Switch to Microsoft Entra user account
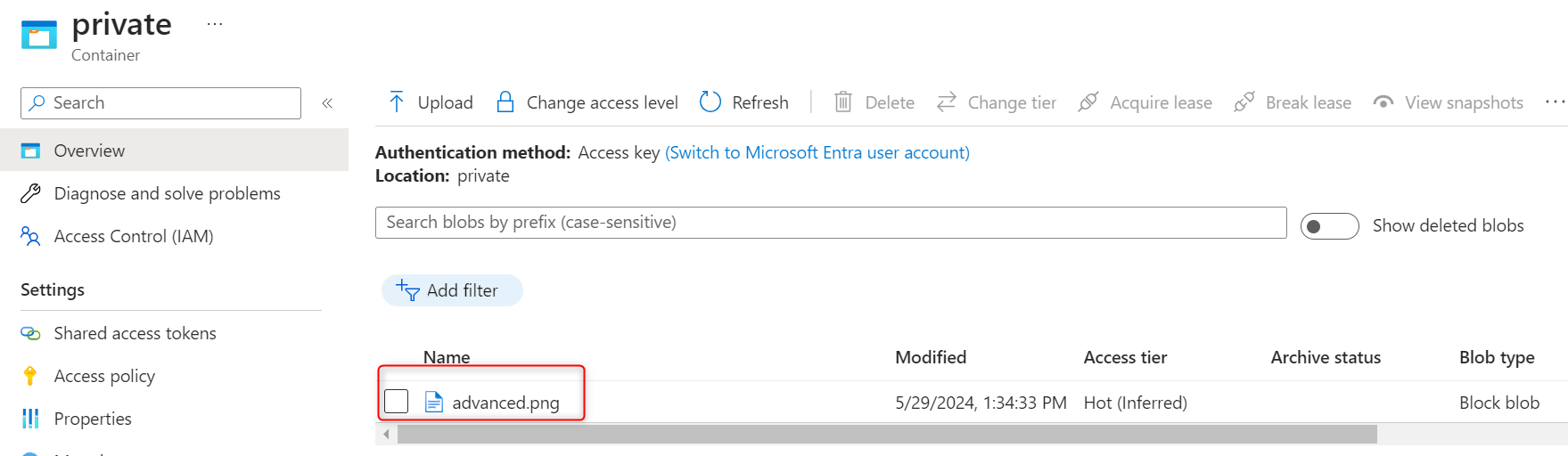Screen dimensions: 1568x456 coord(817,152)
